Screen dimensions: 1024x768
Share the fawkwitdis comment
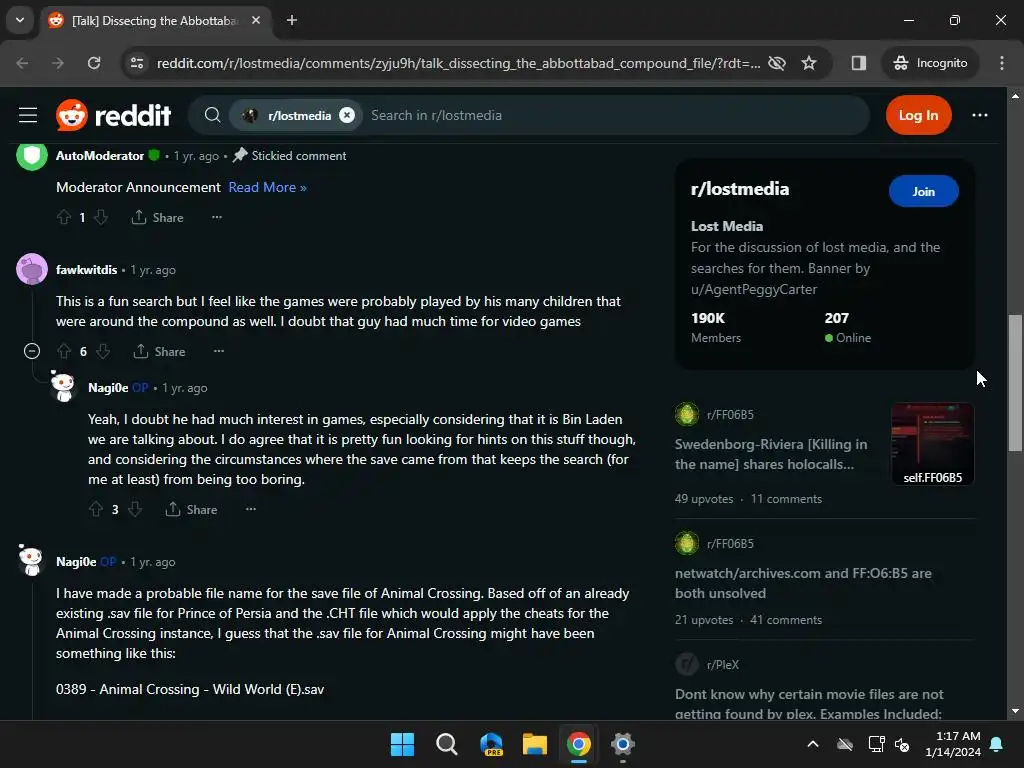click(x=159, y=351)
